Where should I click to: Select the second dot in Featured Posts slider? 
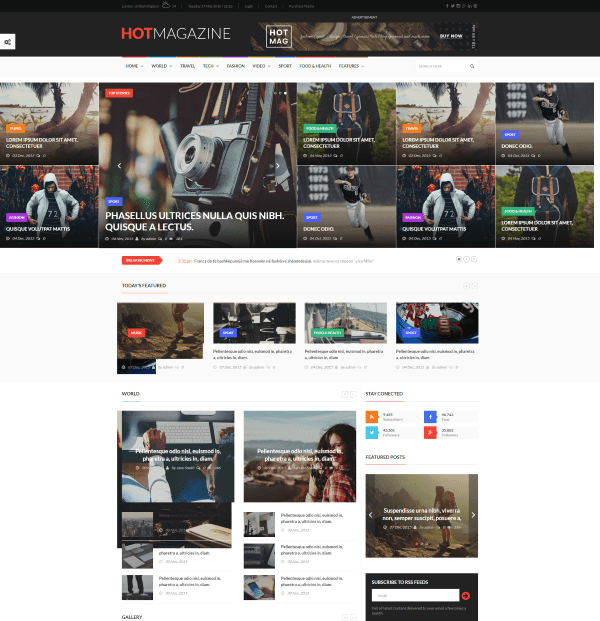click(421, 544)
